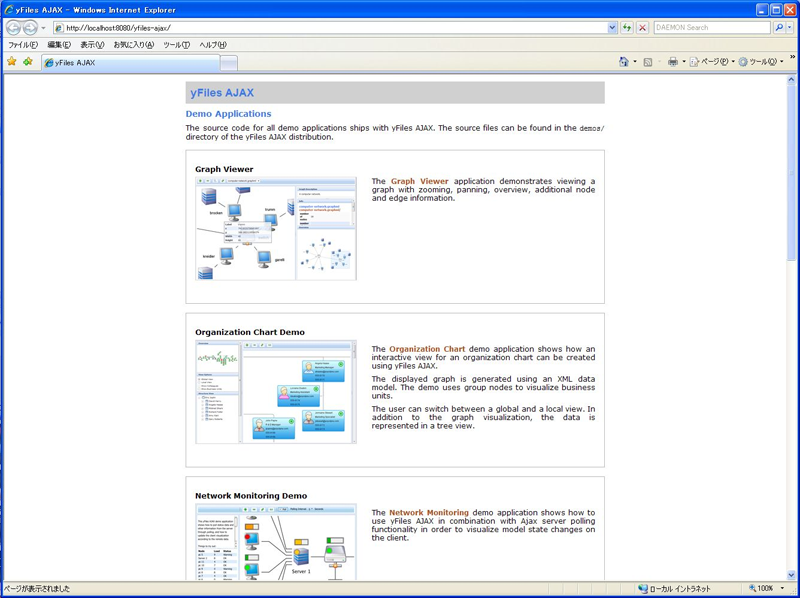Expand the address bar URL dropdown
The width and height of the screenshot is (800, 598).
tap(612, 28)
